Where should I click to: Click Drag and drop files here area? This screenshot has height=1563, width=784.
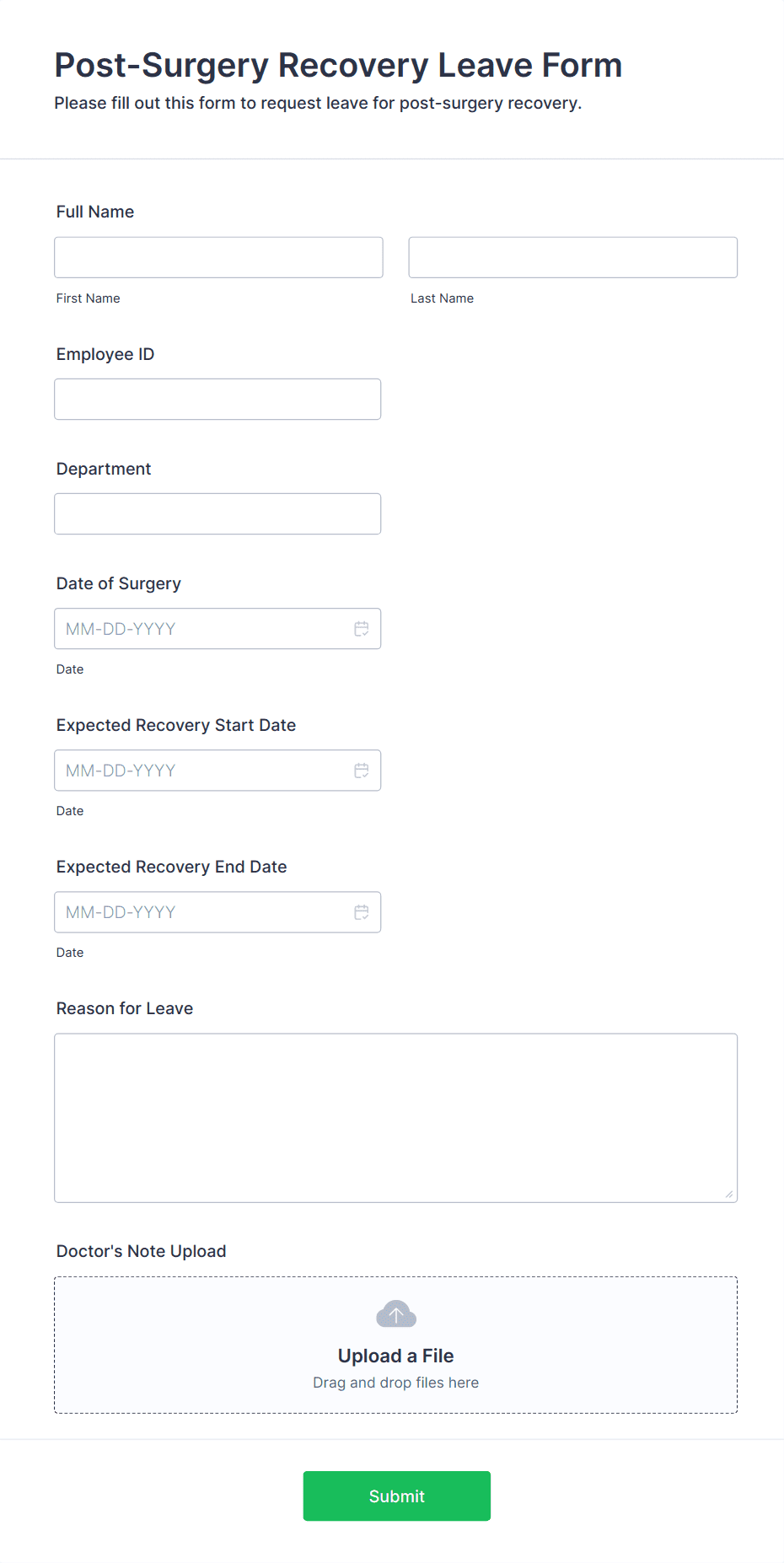pos(395,1383)
